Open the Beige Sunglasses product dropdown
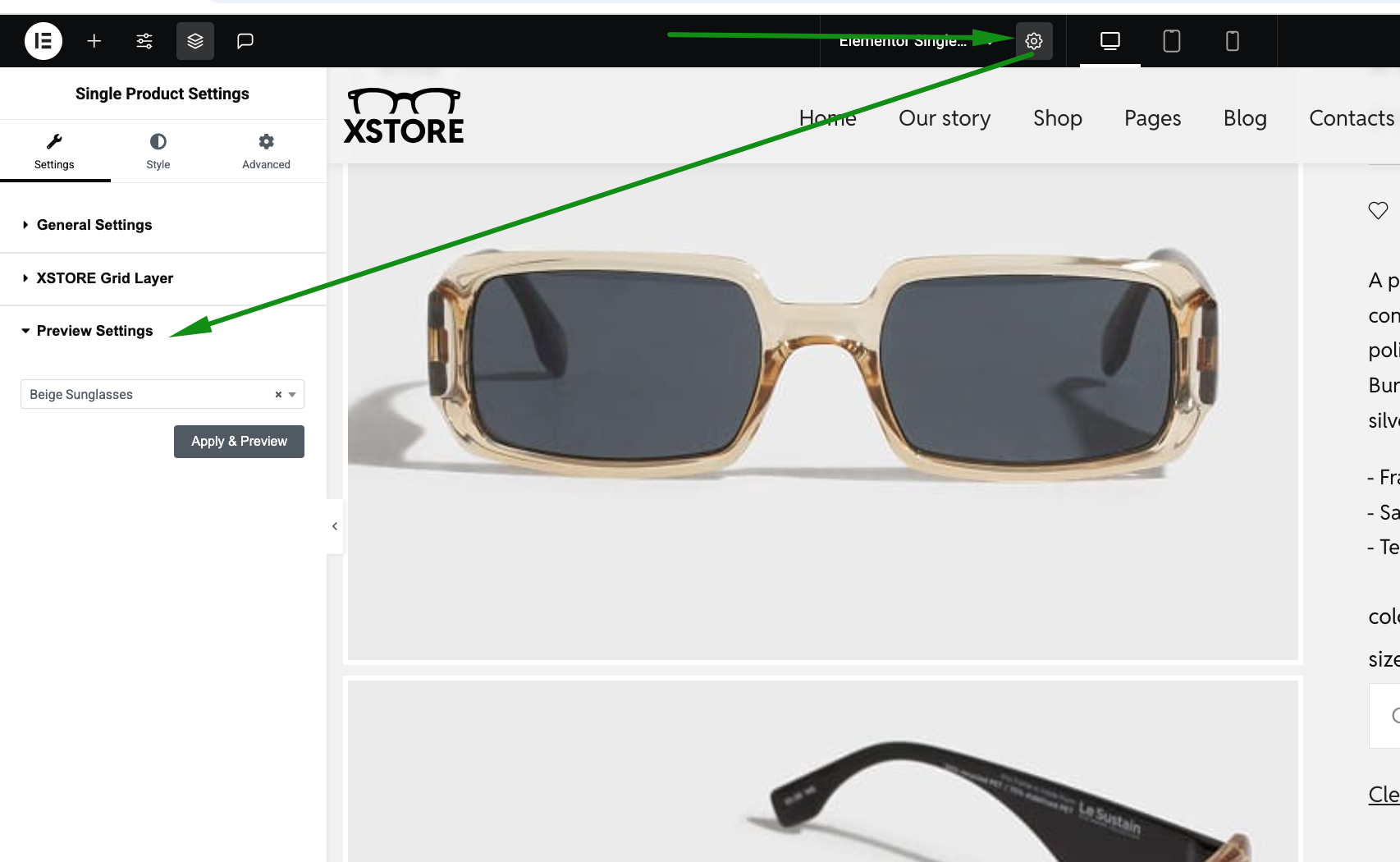 (x=162, y=394)
